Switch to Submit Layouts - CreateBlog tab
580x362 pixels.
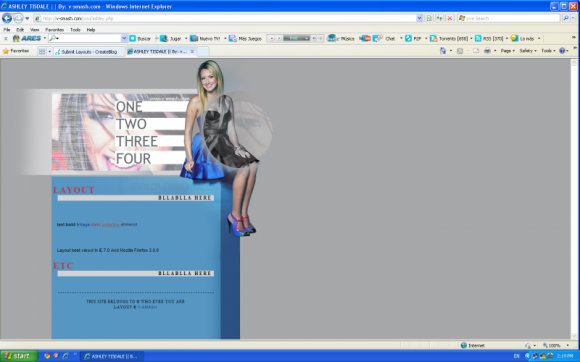pyautogui.click(x=89, y=52)
